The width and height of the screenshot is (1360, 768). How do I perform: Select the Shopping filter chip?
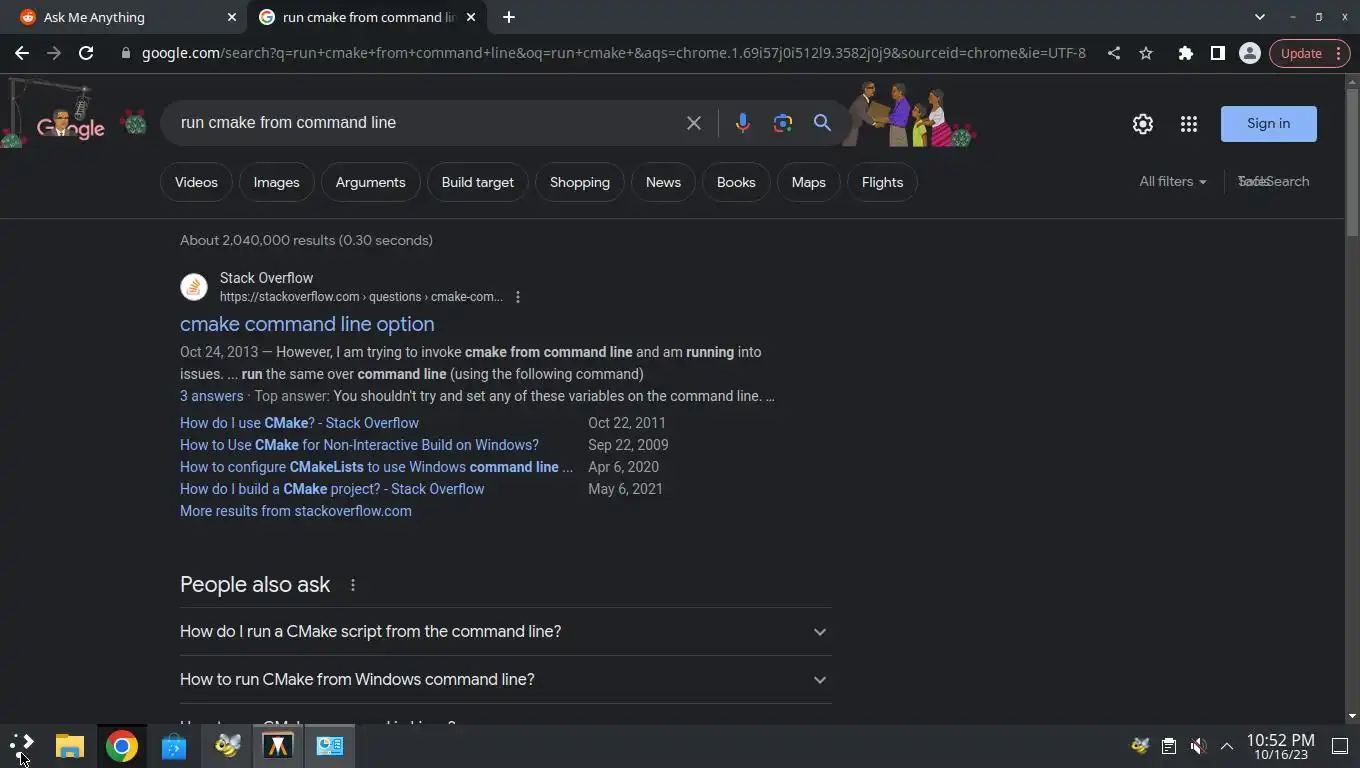click(579, 182)
